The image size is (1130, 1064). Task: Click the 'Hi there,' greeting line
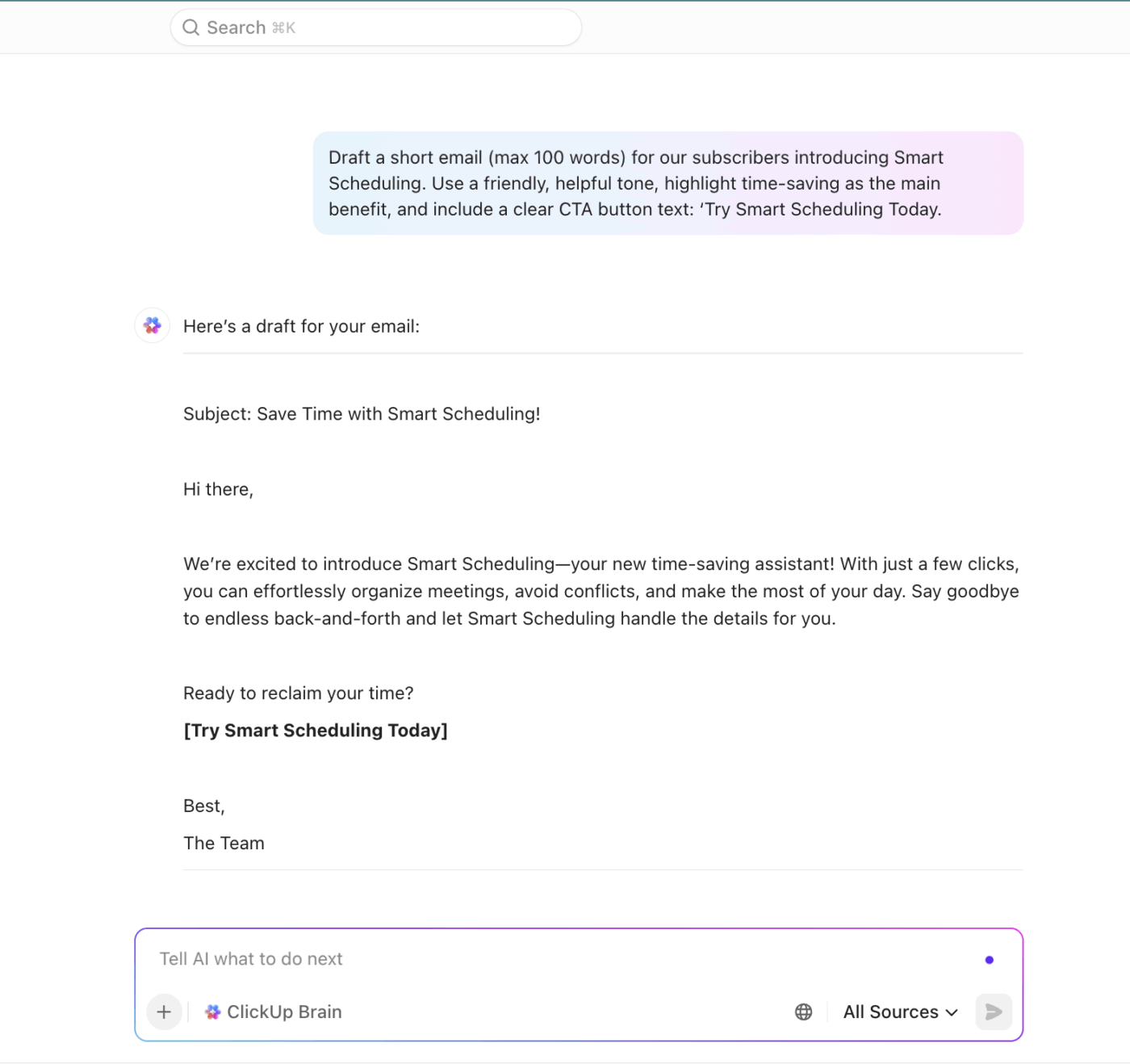point(218,489)
